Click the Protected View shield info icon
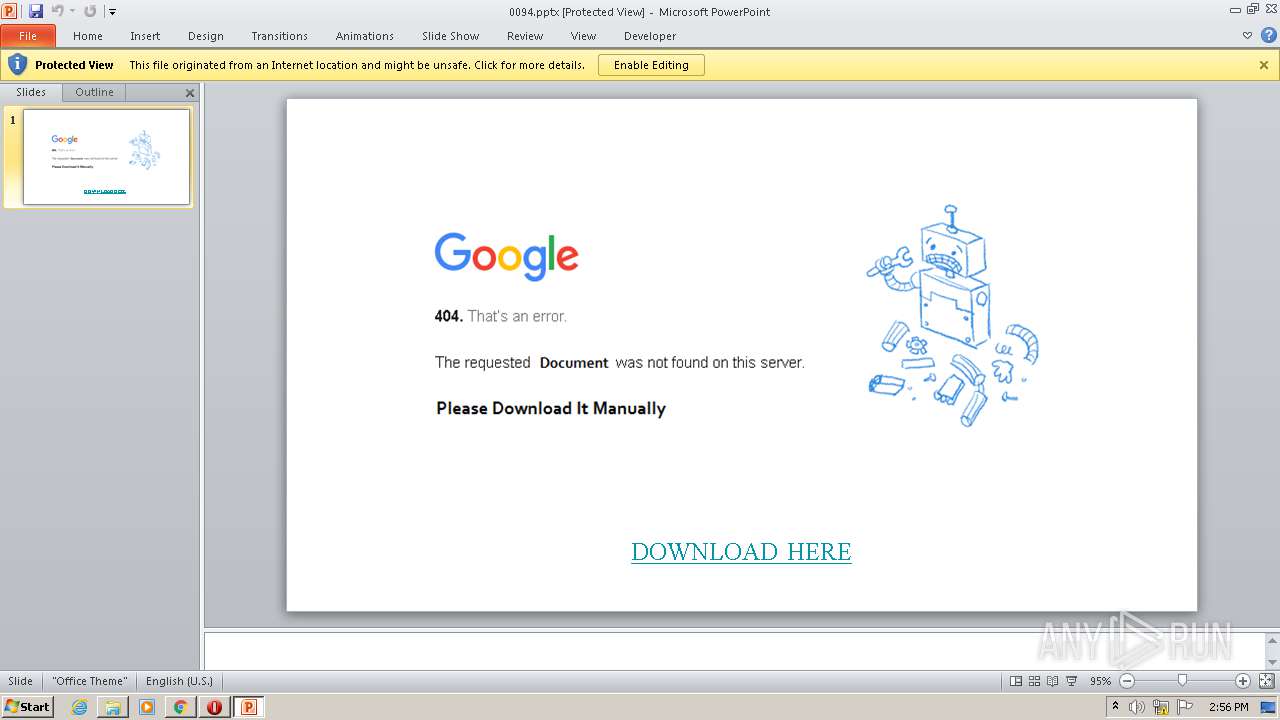Viewport: 1280px width, 720px height. pos(17,65)
